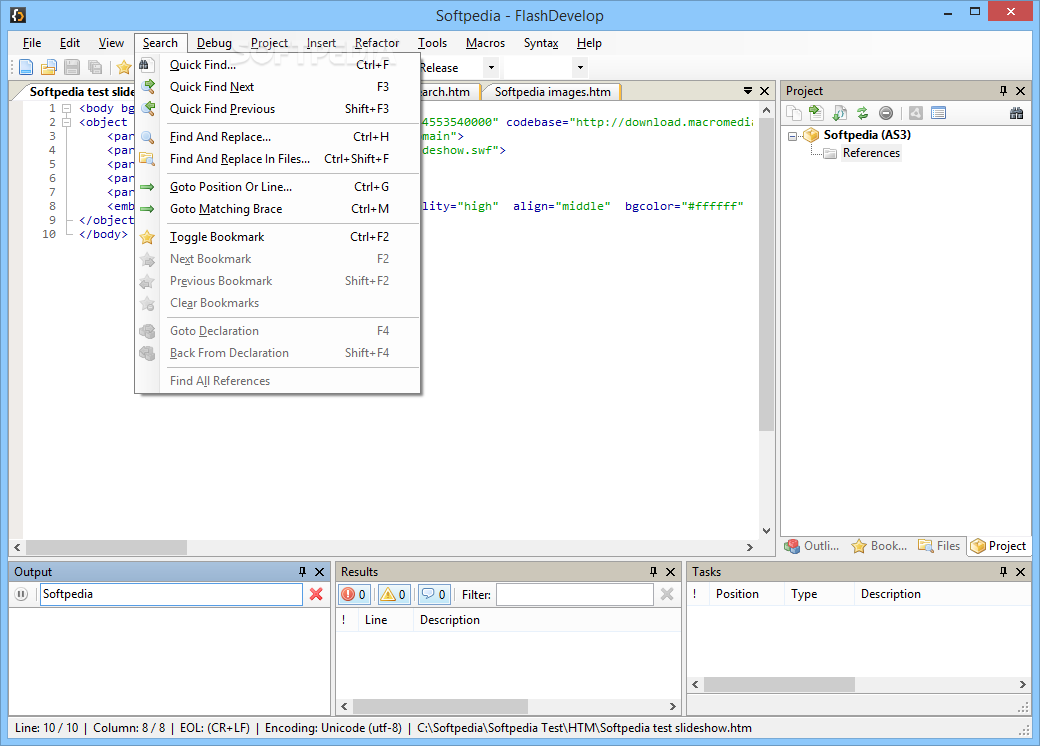
Task: Click the Output panel search field
Action: (170, 594)
